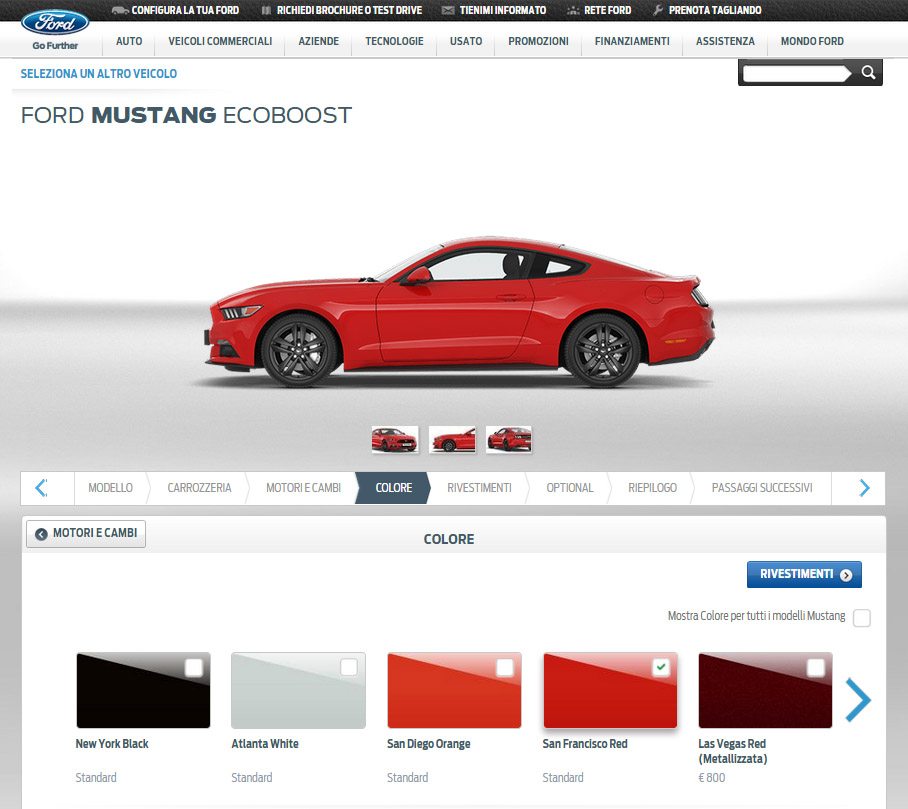Open the Promozioni menu
Viewport: 908px width, 809px height.
point(538,41)
